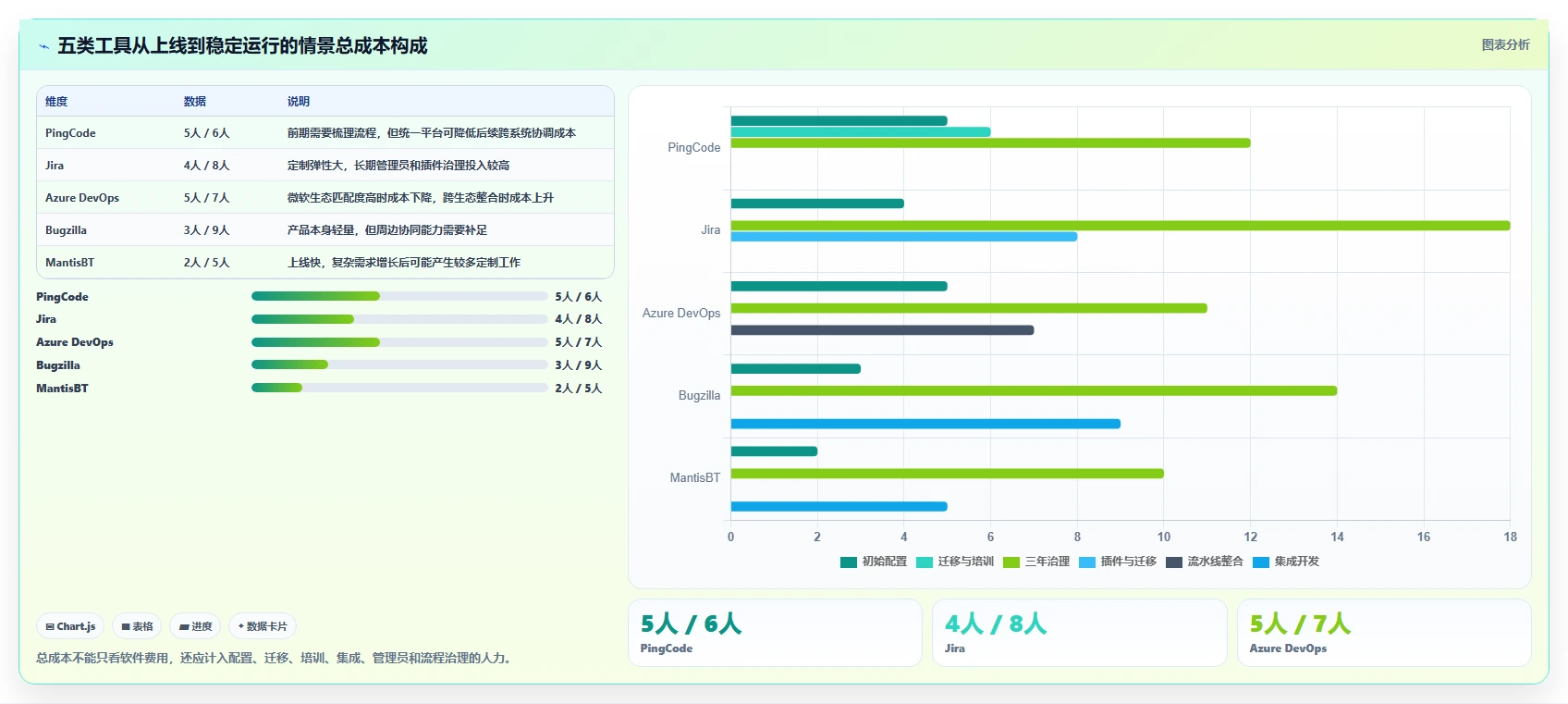Click PingCode 迁移与培训 teal bar
The image size is (1568, 704).
tap(861, 131)
